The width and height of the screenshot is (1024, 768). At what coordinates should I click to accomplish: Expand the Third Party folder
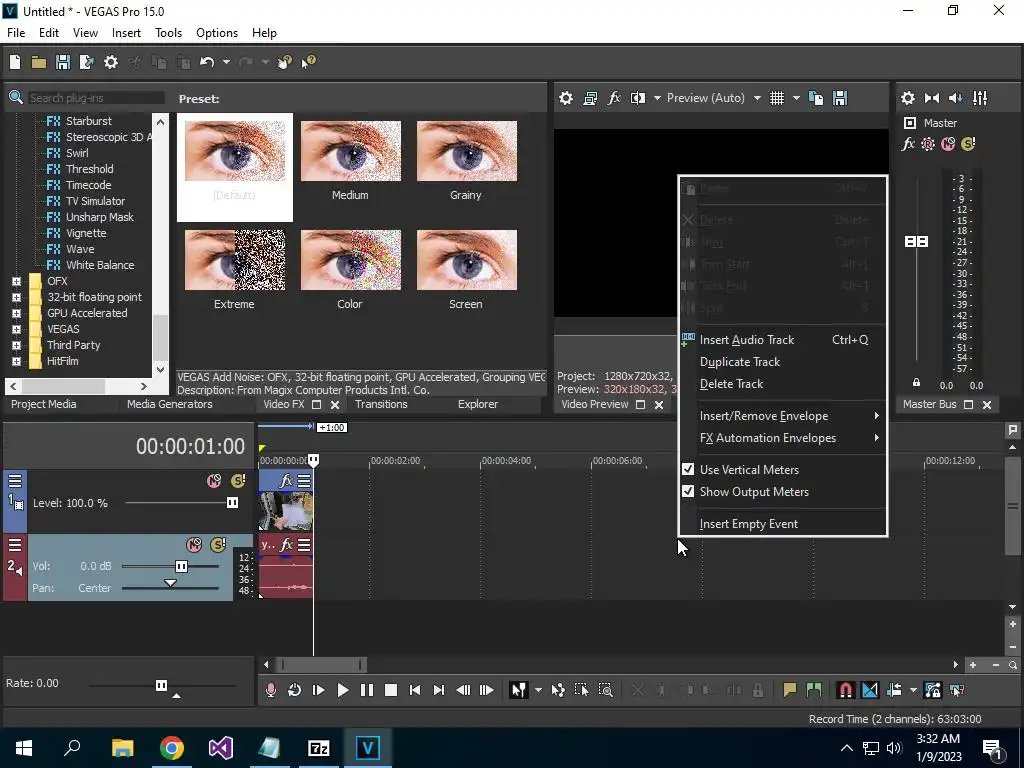tap(16, 345)
